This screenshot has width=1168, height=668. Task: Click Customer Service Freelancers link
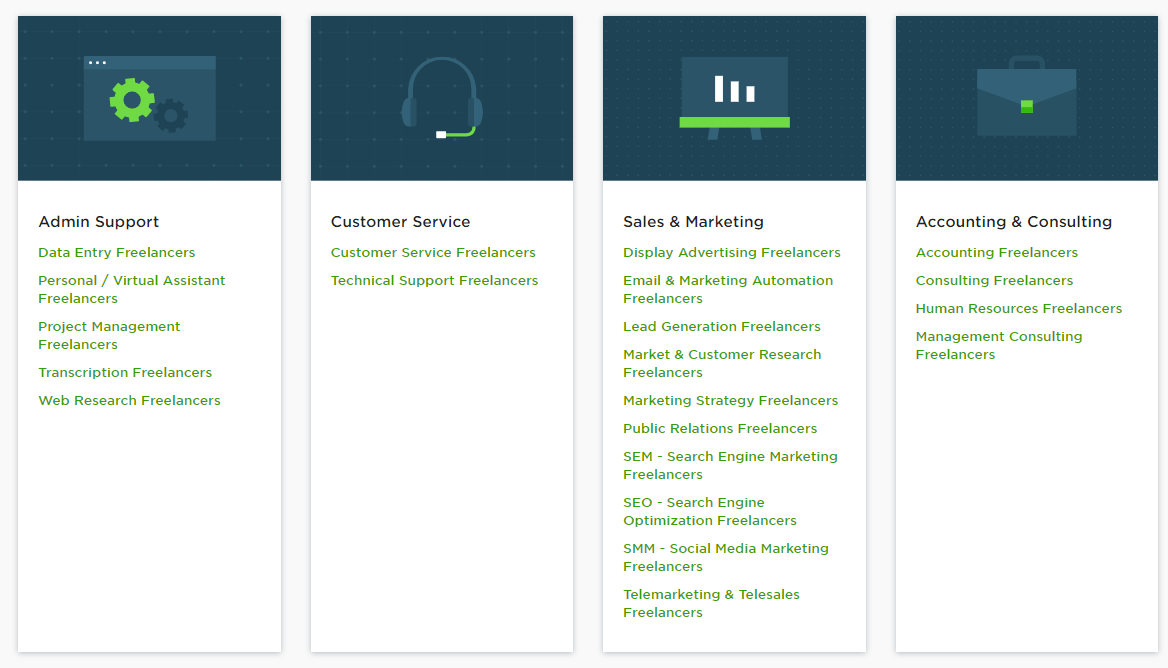pyautogui.click(x=433, y=253)
